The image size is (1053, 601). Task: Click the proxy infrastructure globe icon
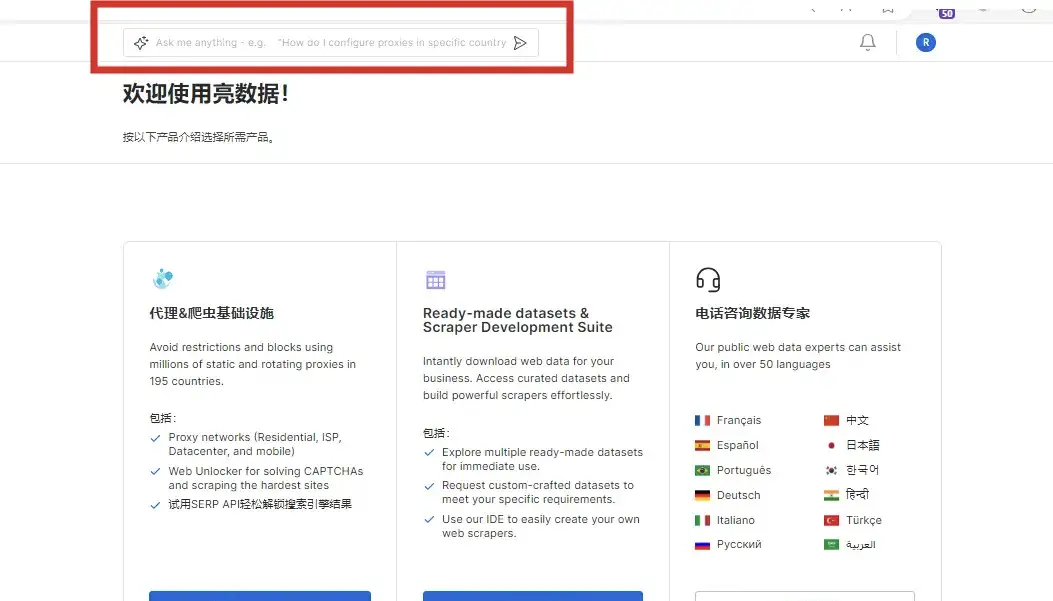[x=163, y=278]
